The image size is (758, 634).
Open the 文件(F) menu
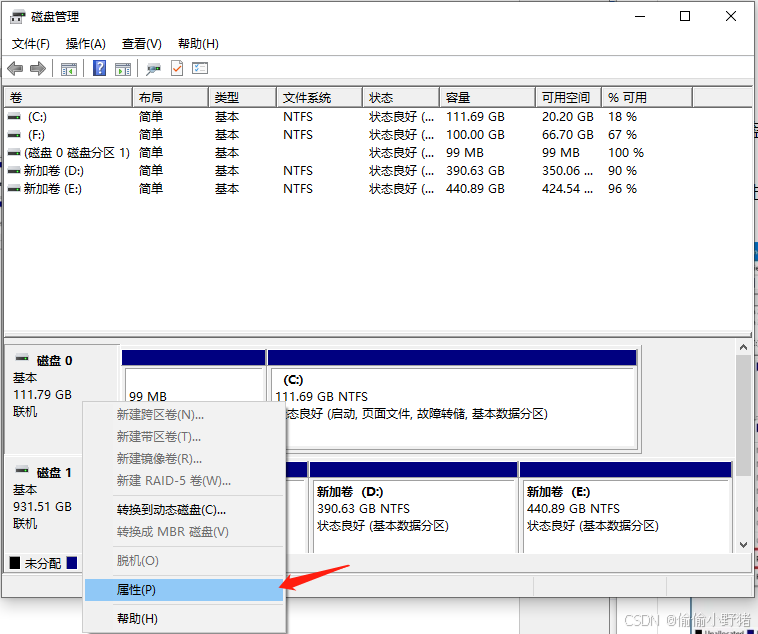point(30,44)
